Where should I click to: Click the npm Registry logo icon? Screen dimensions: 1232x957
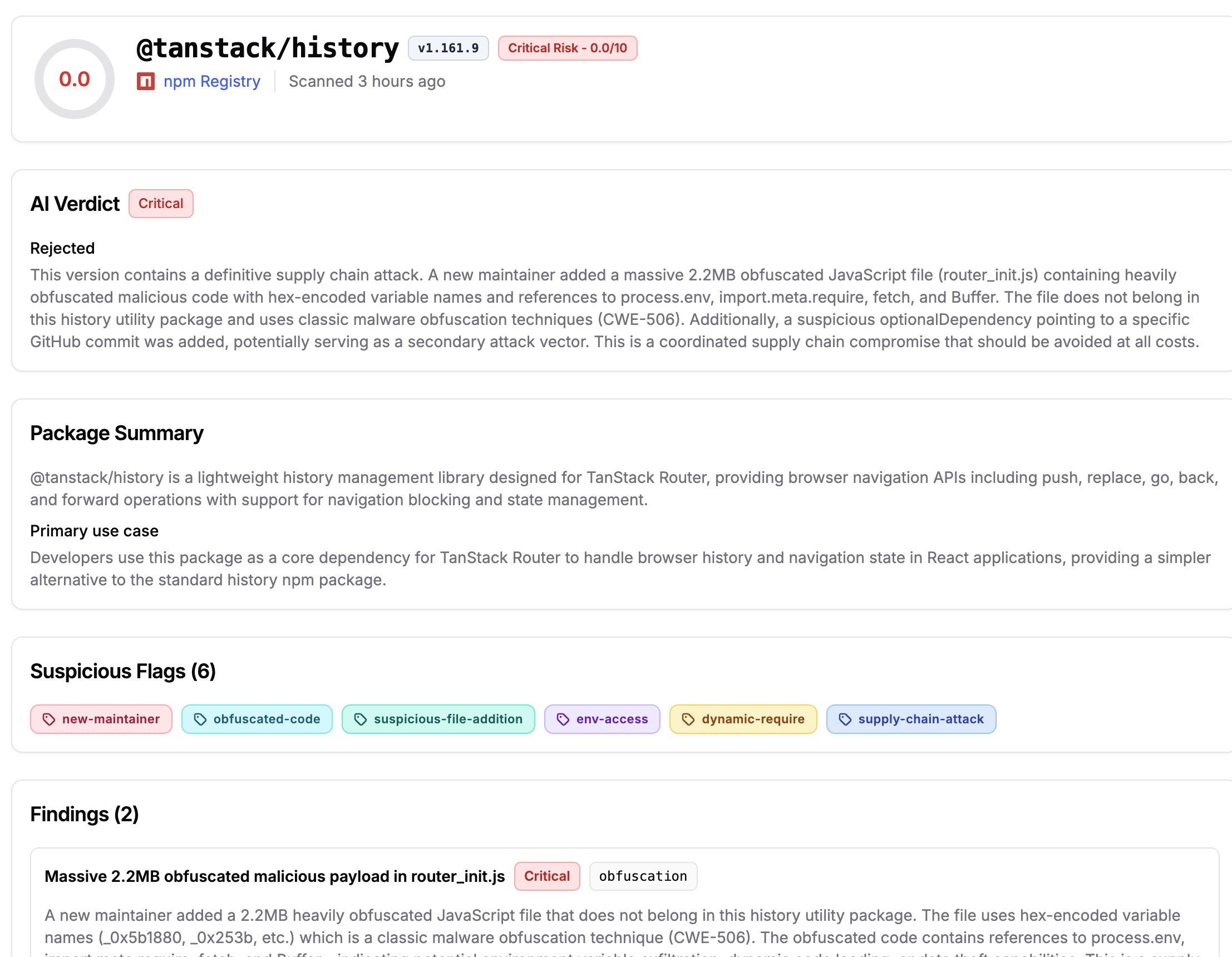[146, 82]
